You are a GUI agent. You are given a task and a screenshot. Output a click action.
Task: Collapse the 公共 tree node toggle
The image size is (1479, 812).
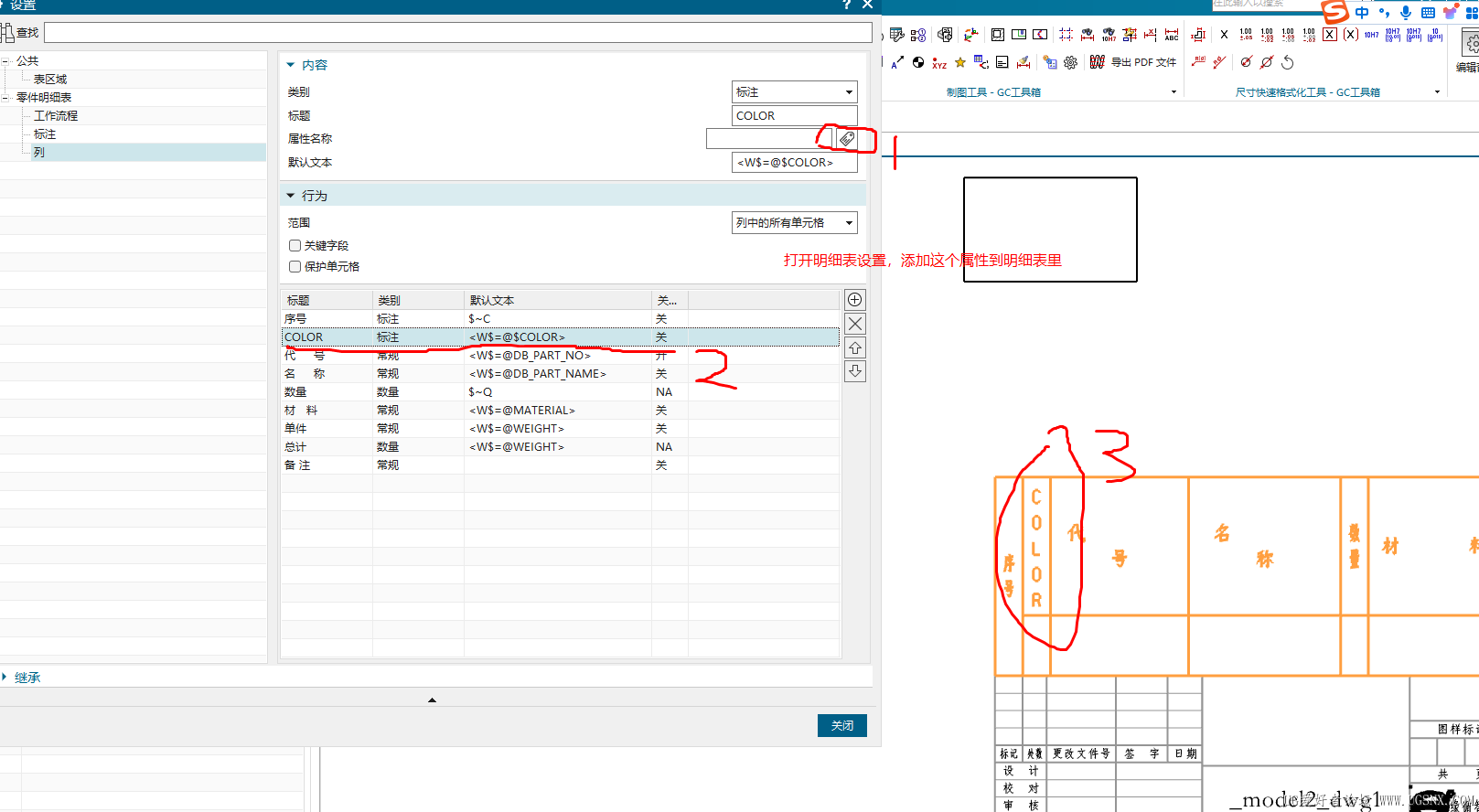point(5,61)
